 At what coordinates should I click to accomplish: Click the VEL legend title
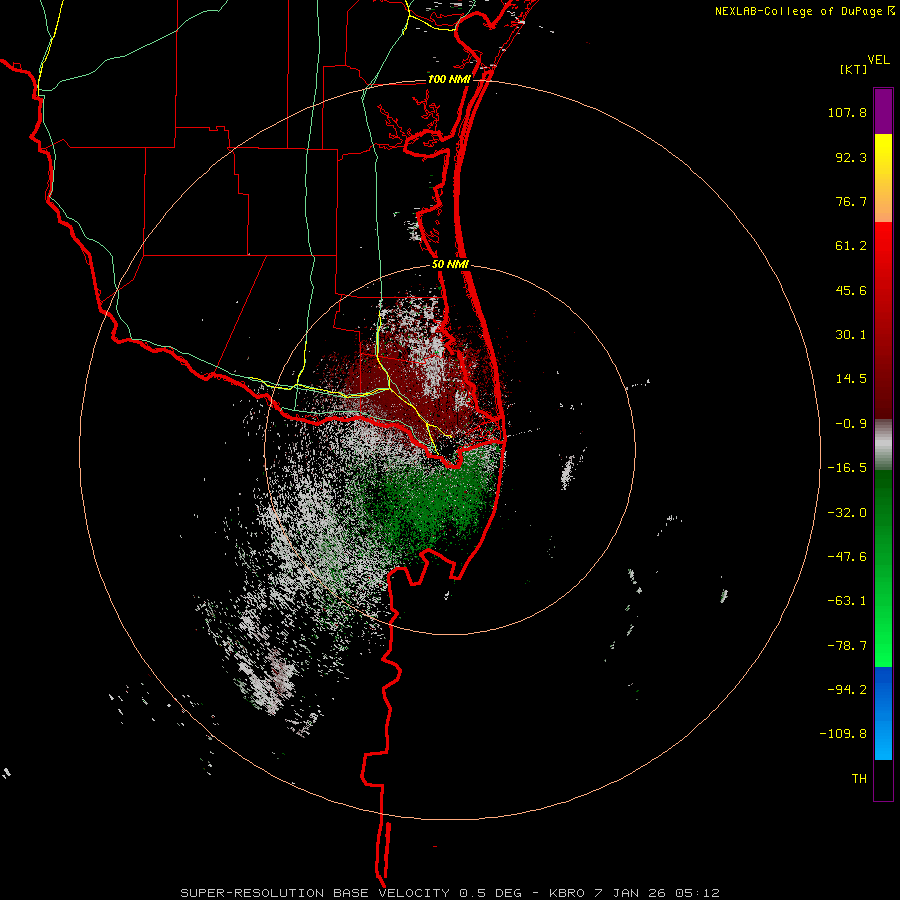[878, 60]
